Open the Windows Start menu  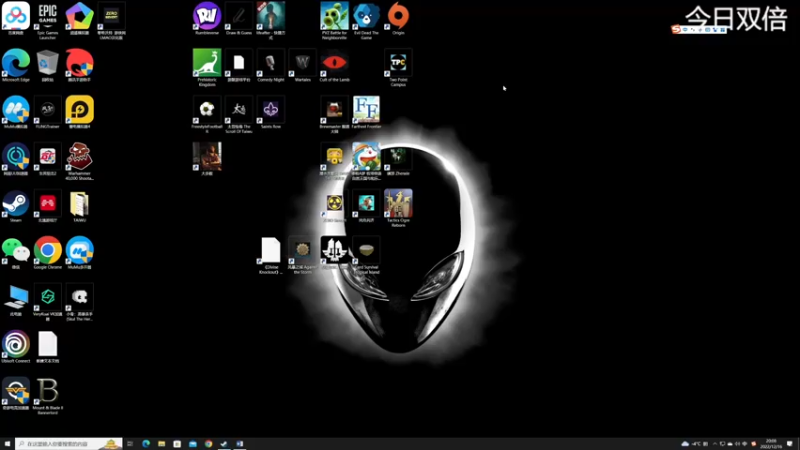click(7, 444)
